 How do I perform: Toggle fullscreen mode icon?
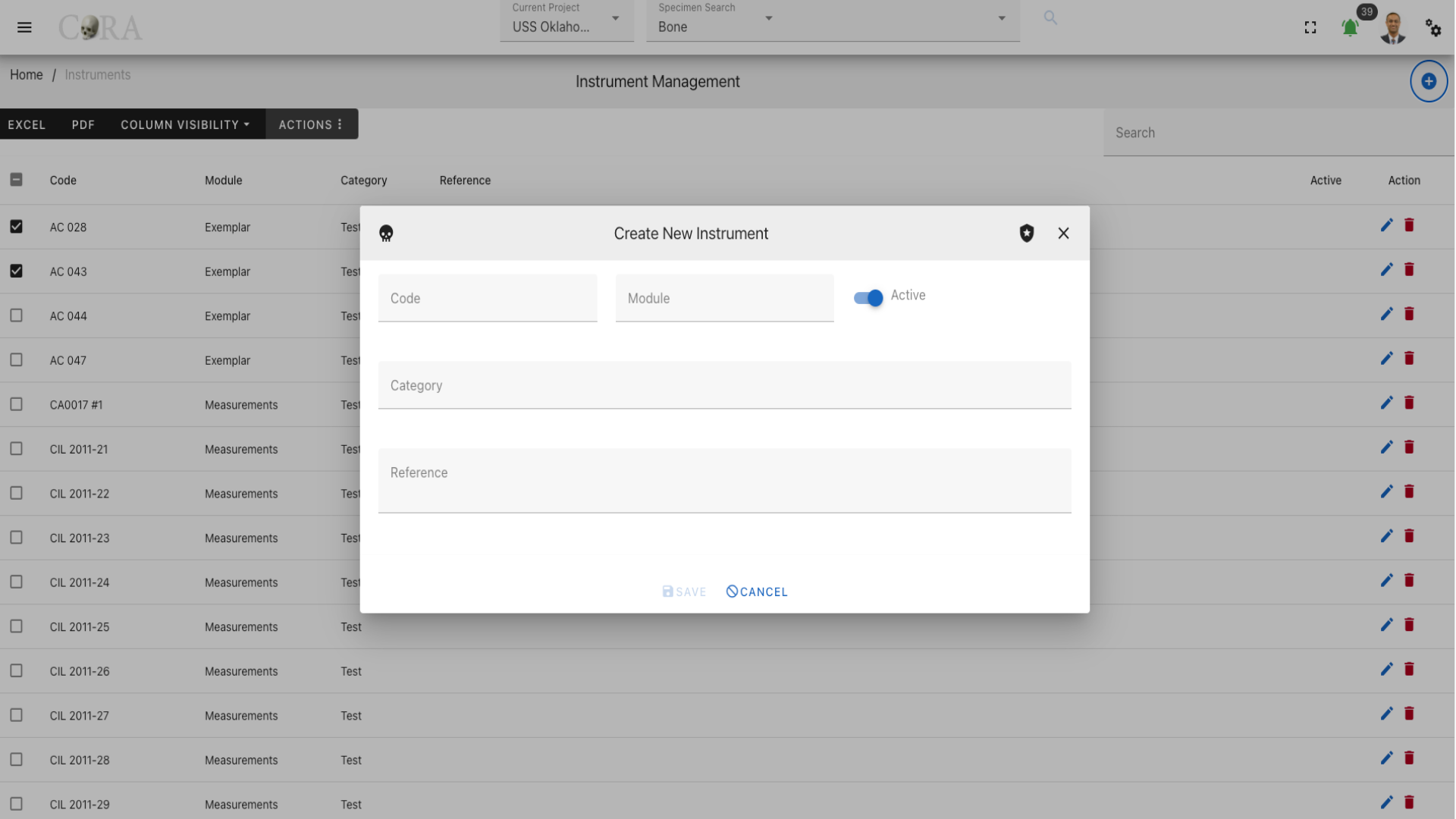coord(1310,28)
